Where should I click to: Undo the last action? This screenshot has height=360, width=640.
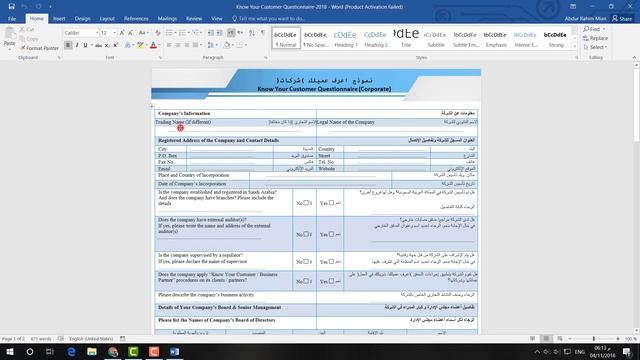24,7
